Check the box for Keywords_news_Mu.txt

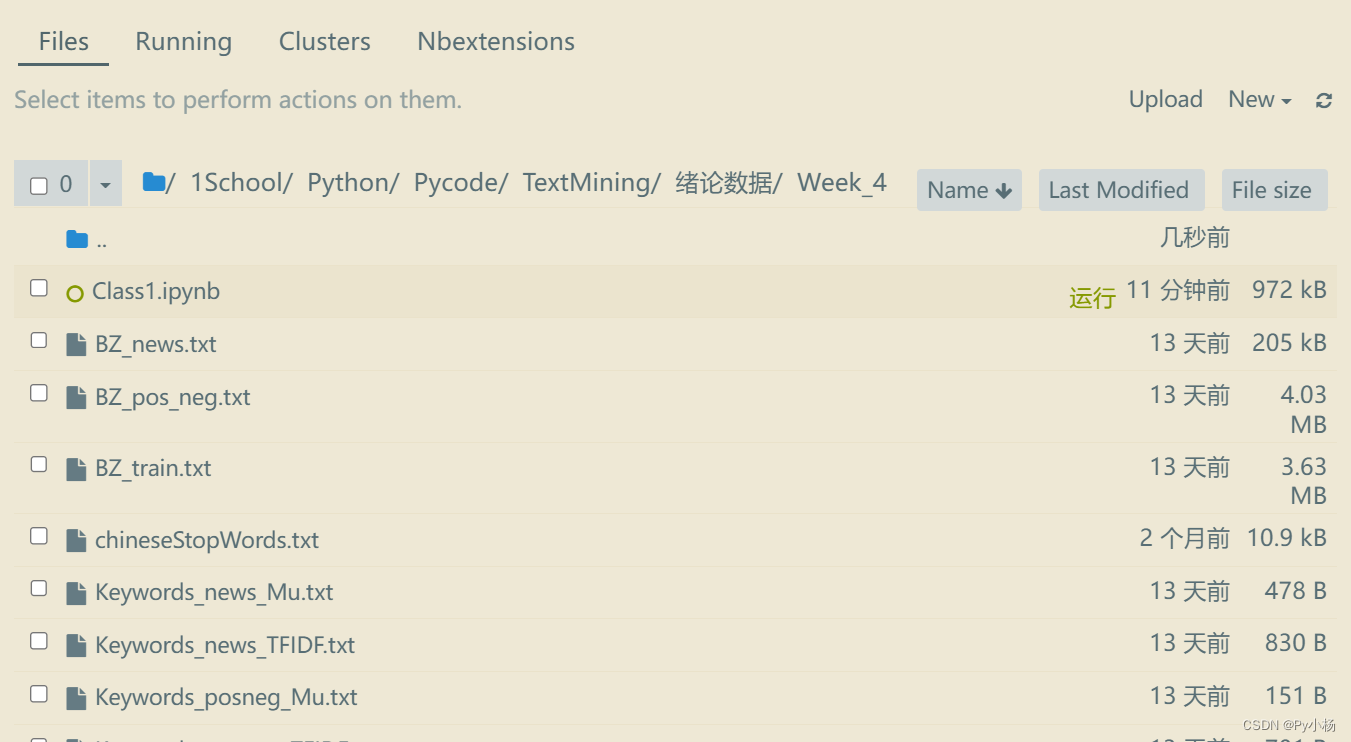tap(39, 588)
